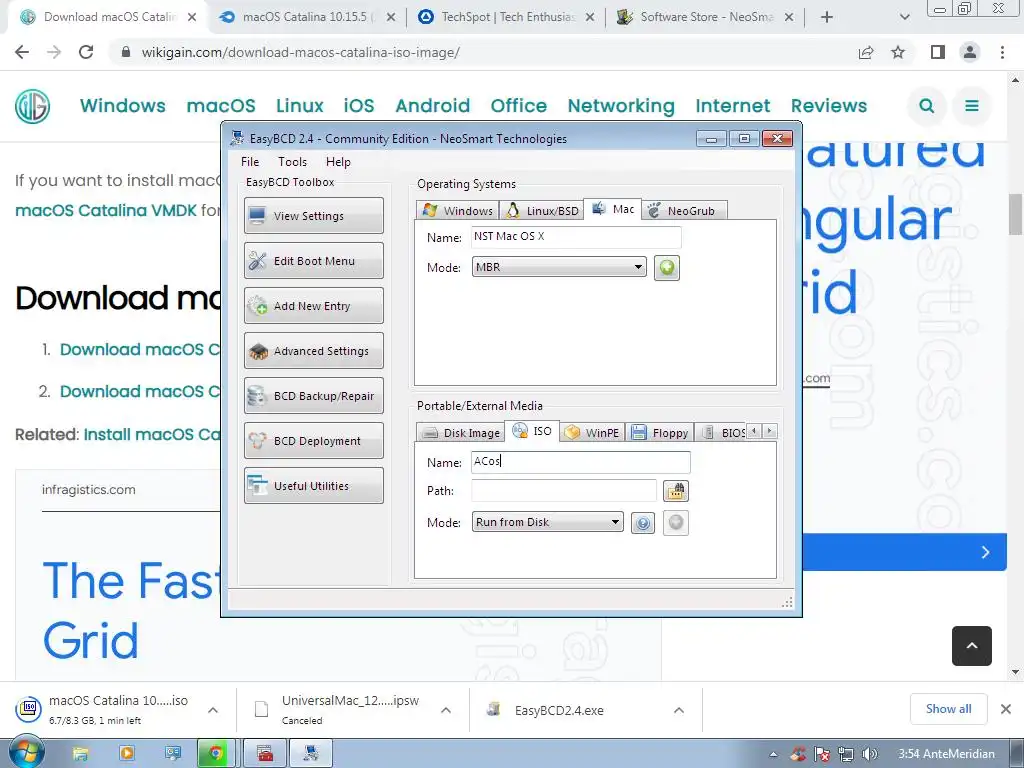Select the ISO media tab
1024x768 pixels.
532,431
